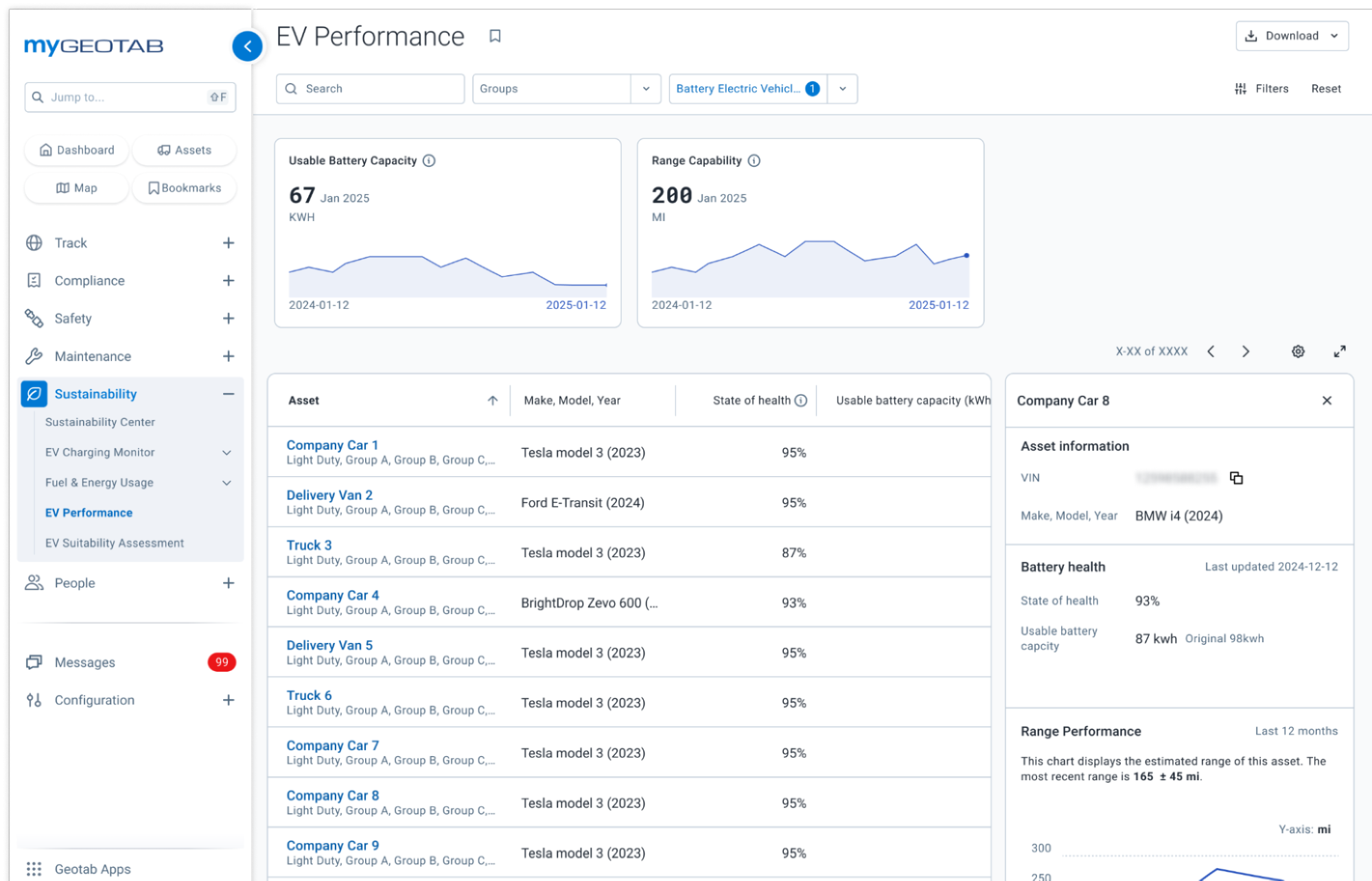This screenshot has width=1372, height=881.
Task: Open Company Car 8 link in table
Action: click(x=332, y=795)
